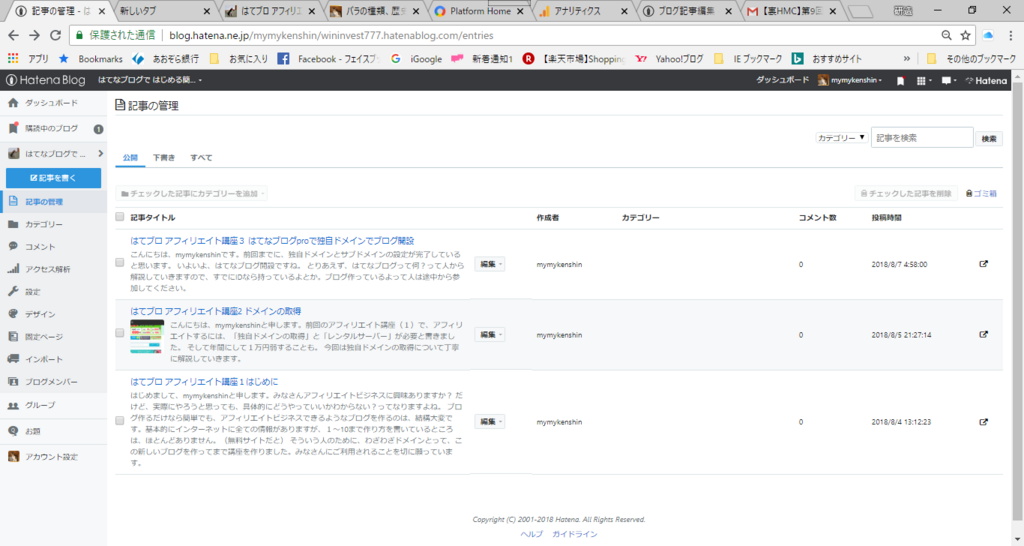
Task: Open the header services grid icon
Action: (922, 81)
